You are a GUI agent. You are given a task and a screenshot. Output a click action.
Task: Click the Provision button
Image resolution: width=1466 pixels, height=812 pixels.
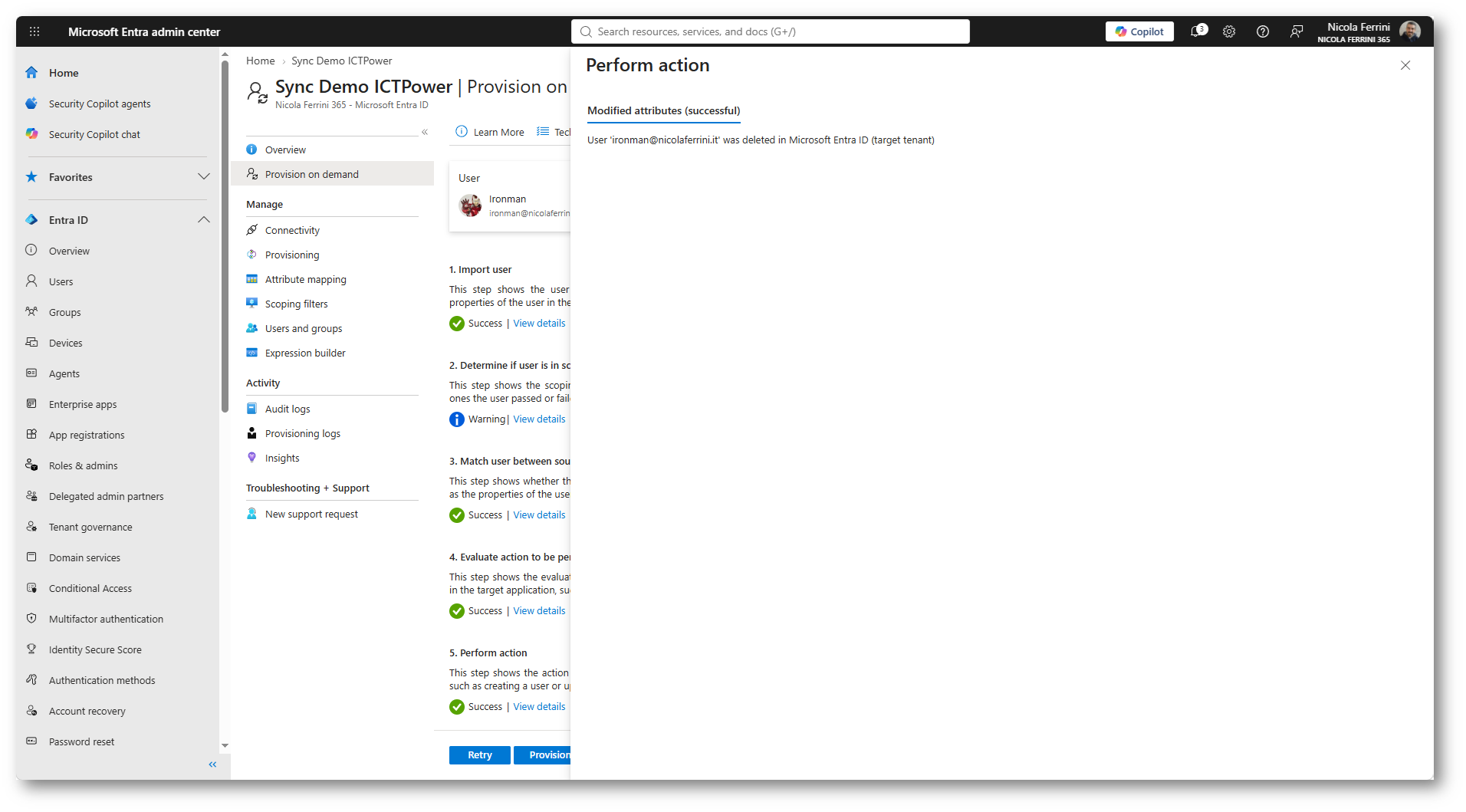pyautogui.click(x=543, y=755)
